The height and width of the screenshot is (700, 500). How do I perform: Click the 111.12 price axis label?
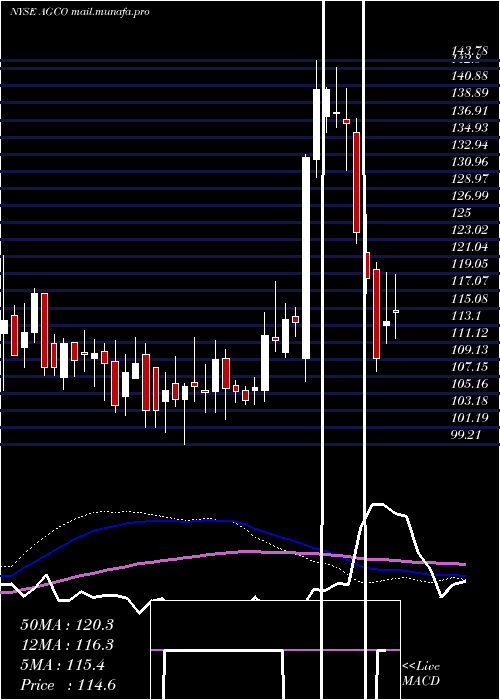click(x=469, y=332)
